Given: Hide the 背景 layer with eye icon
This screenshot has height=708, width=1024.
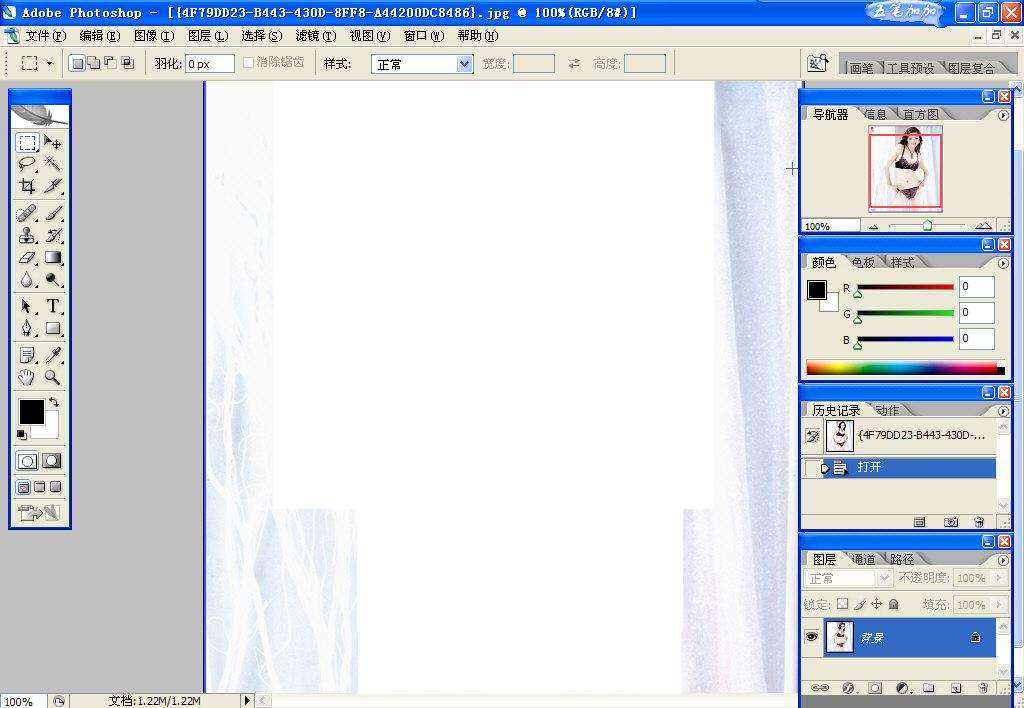Looking at the screenshot, I should tap(811, 637).
